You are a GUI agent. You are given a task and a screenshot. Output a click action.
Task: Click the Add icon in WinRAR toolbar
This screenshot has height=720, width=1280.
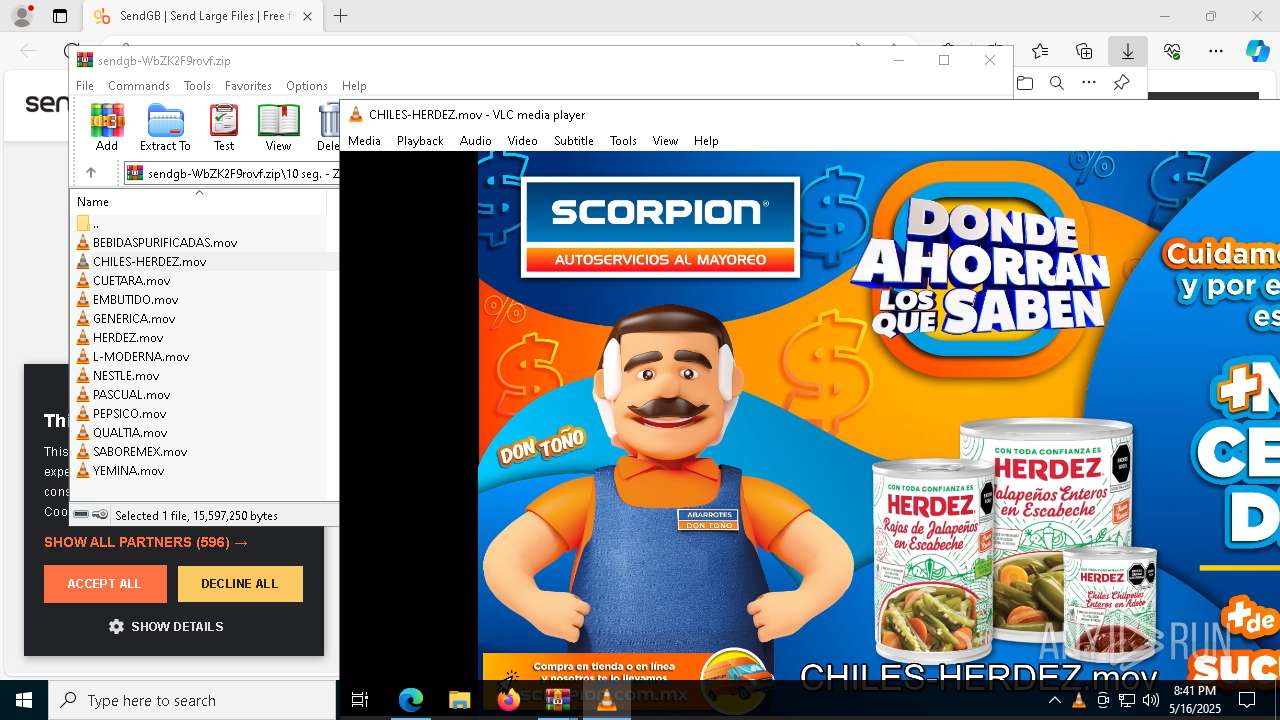107,127
